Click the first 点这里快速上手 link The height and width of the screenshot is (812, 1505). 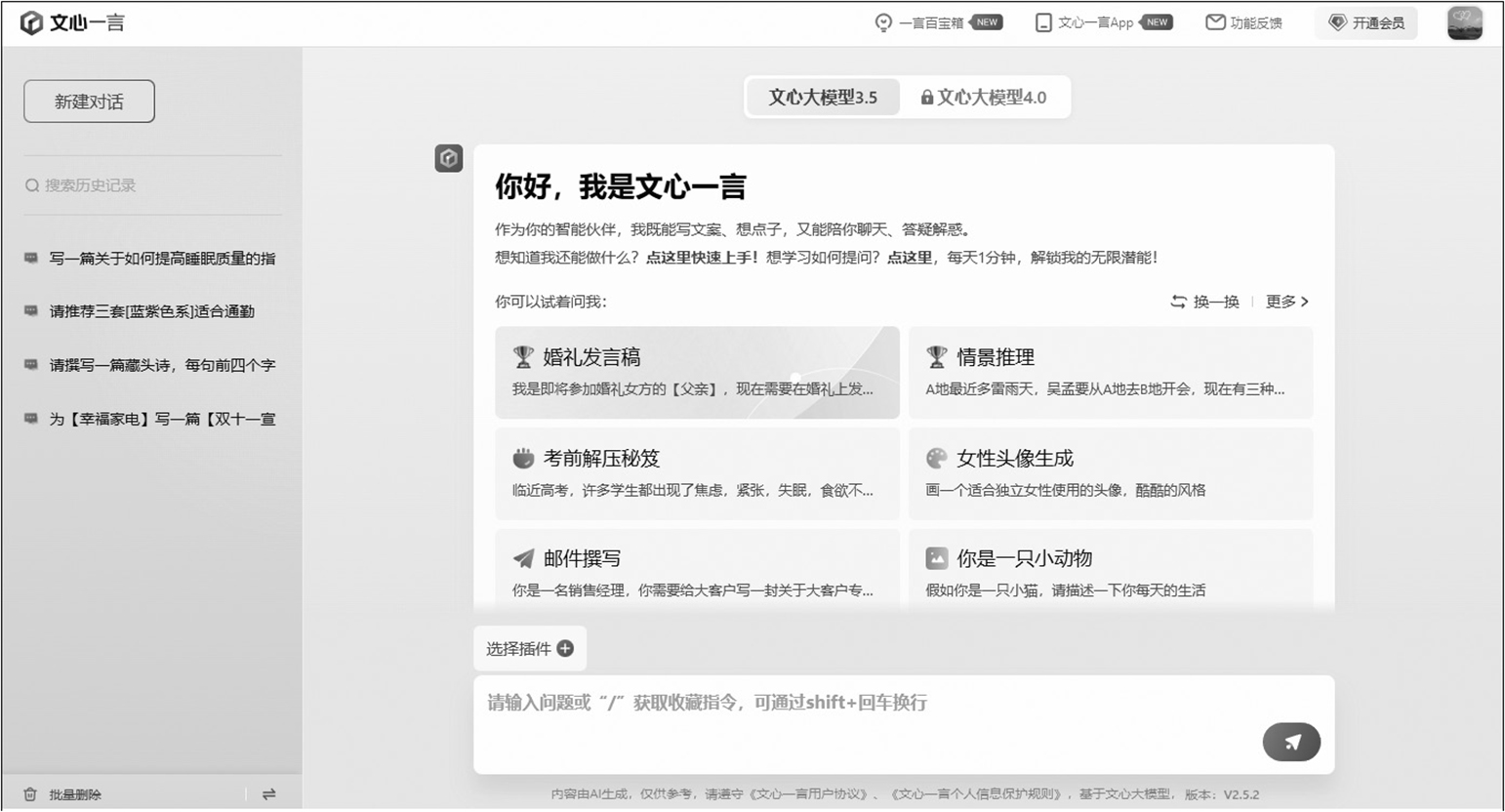[x=702, y=258]
